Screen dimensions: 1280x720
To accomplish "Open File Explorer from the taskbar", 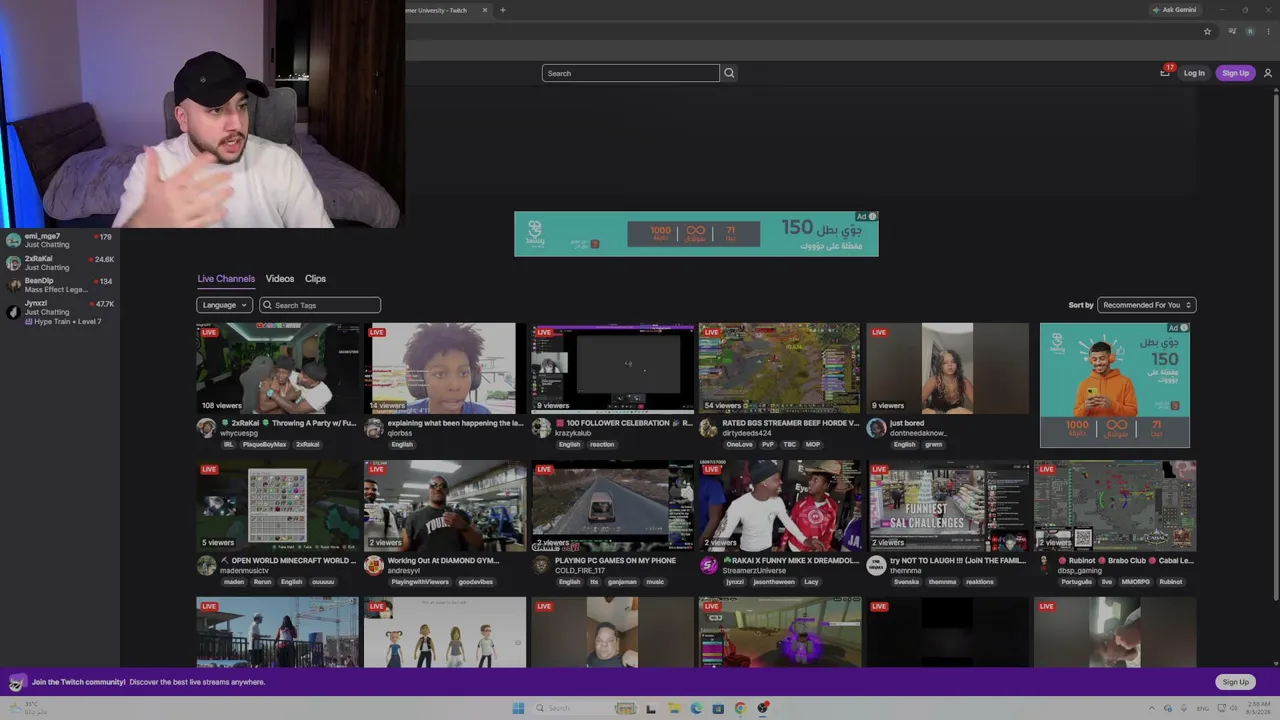I will [x=674, y=708].
